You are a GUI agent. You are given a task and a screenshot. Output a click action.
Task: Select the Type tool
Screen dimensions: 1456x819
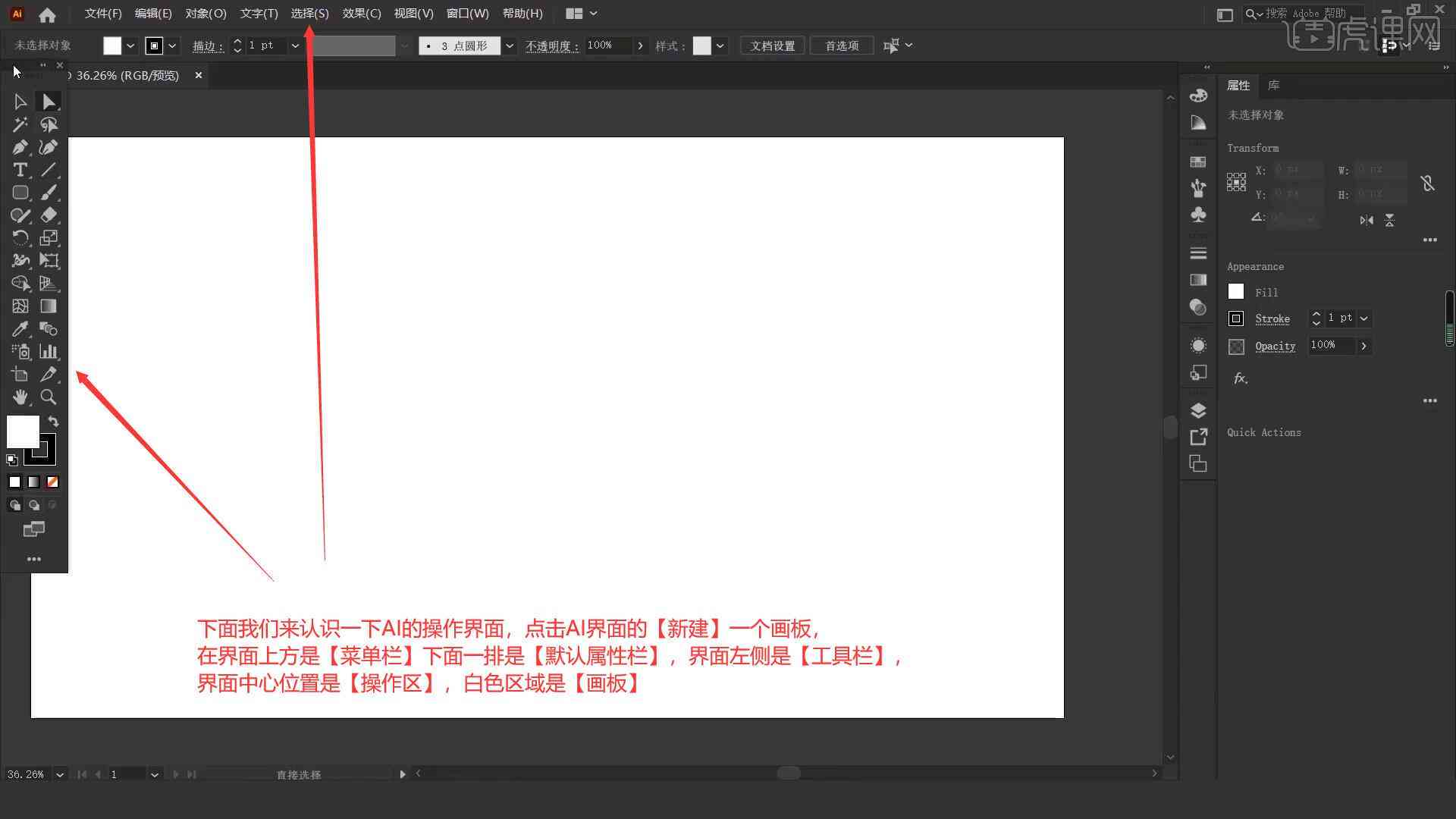20,169
